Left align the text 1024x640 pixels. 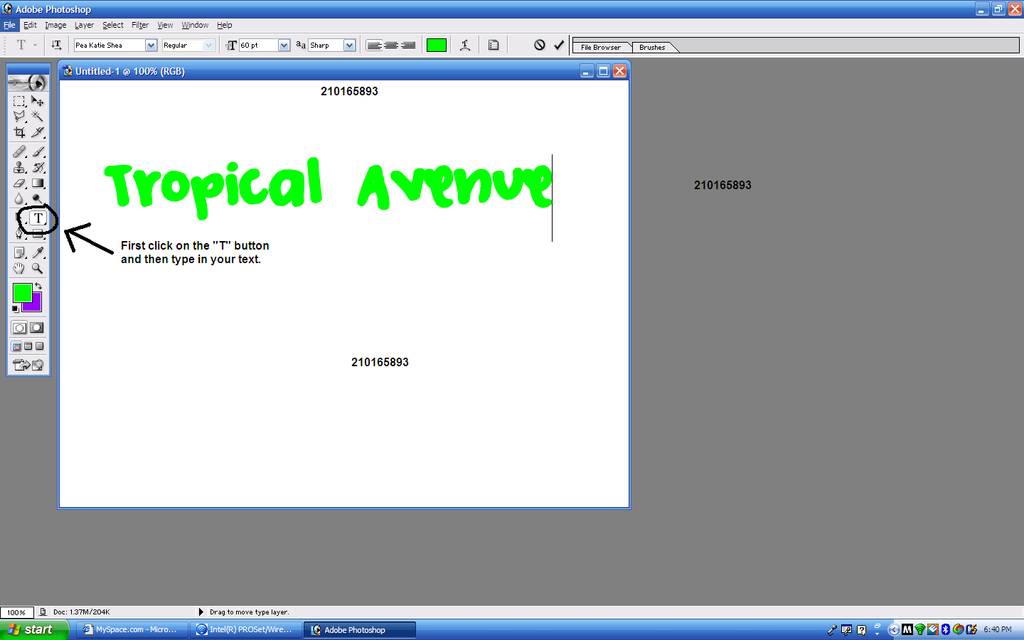[374, 45]
